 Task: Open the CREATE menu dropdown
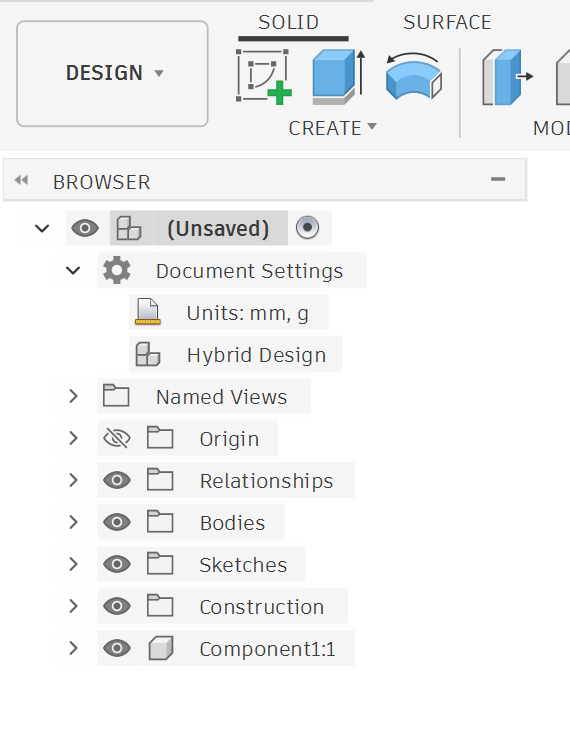332,128
